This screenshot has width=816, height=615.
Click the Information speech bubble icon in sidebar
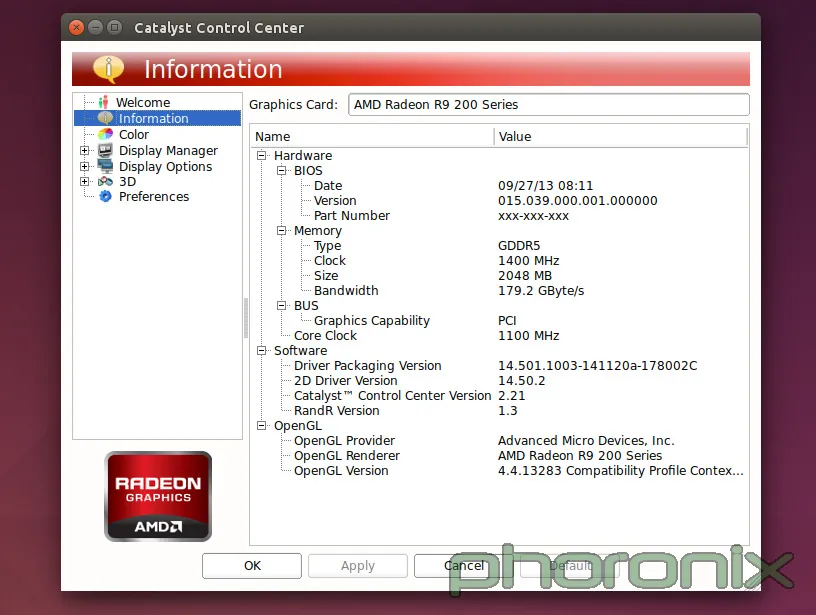(x=105, y=118)
